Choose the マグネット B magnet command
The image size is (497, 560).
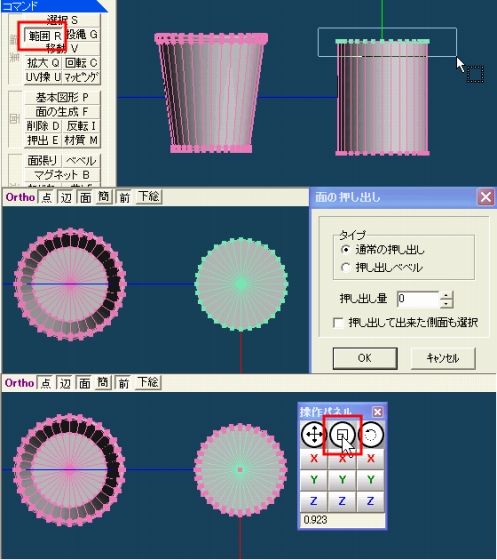[x=62, y=175]
